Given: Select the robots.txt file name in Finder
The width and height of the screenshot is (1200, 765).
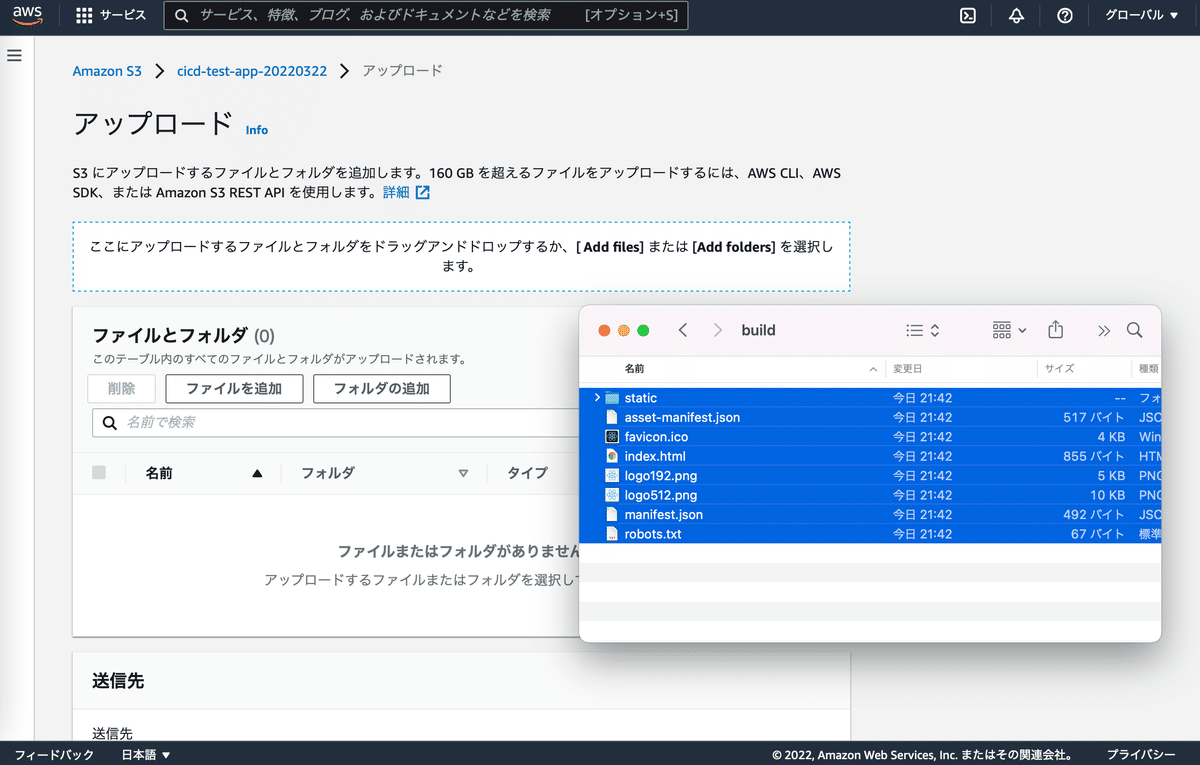Looking at the screenshot, I should coord(653,534).
